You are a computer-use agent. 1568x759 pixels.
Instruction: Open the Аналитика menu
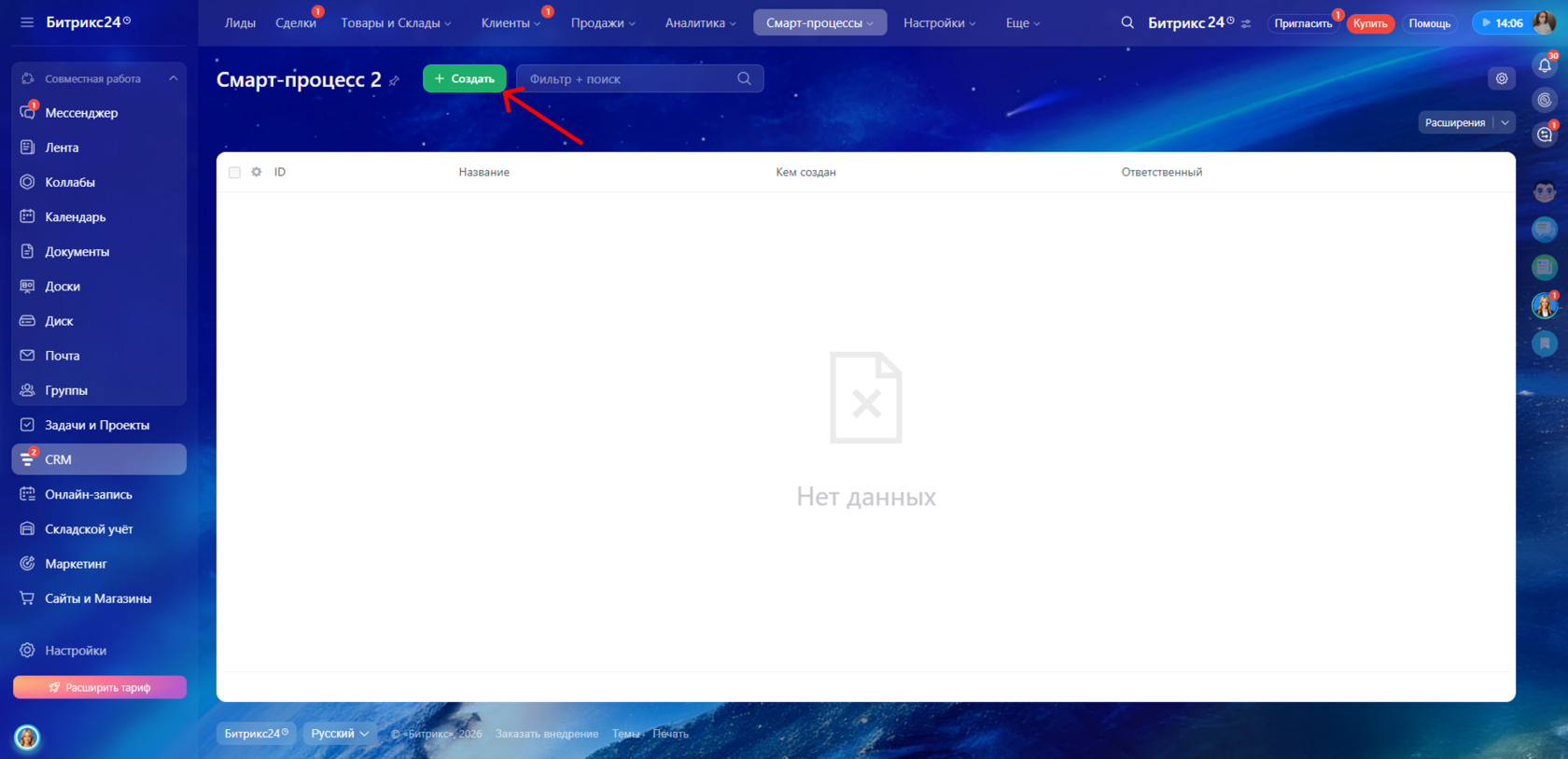pos(700,22)
